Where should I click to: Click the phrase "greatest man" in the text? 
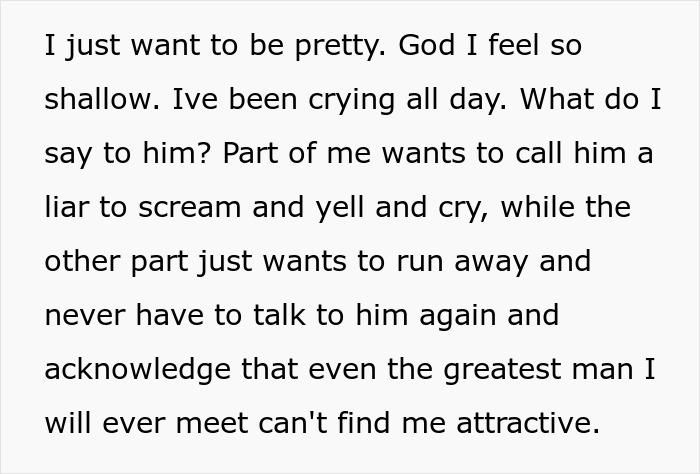[530, 371]
